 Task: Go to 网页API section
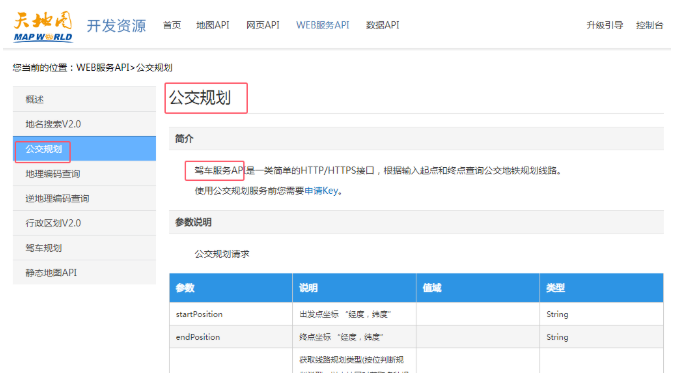pyautogui.click(x=263, y=25)
